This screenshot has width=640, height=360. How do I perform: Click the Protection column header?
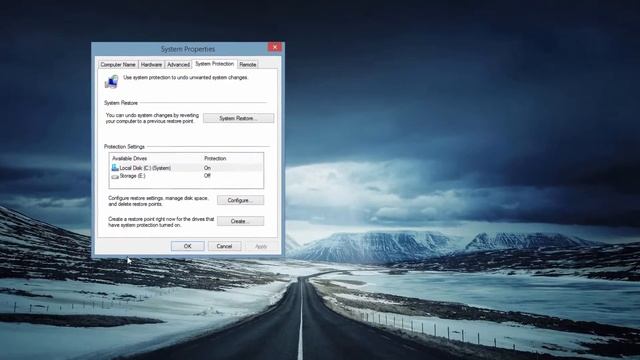tap(215, 158)
